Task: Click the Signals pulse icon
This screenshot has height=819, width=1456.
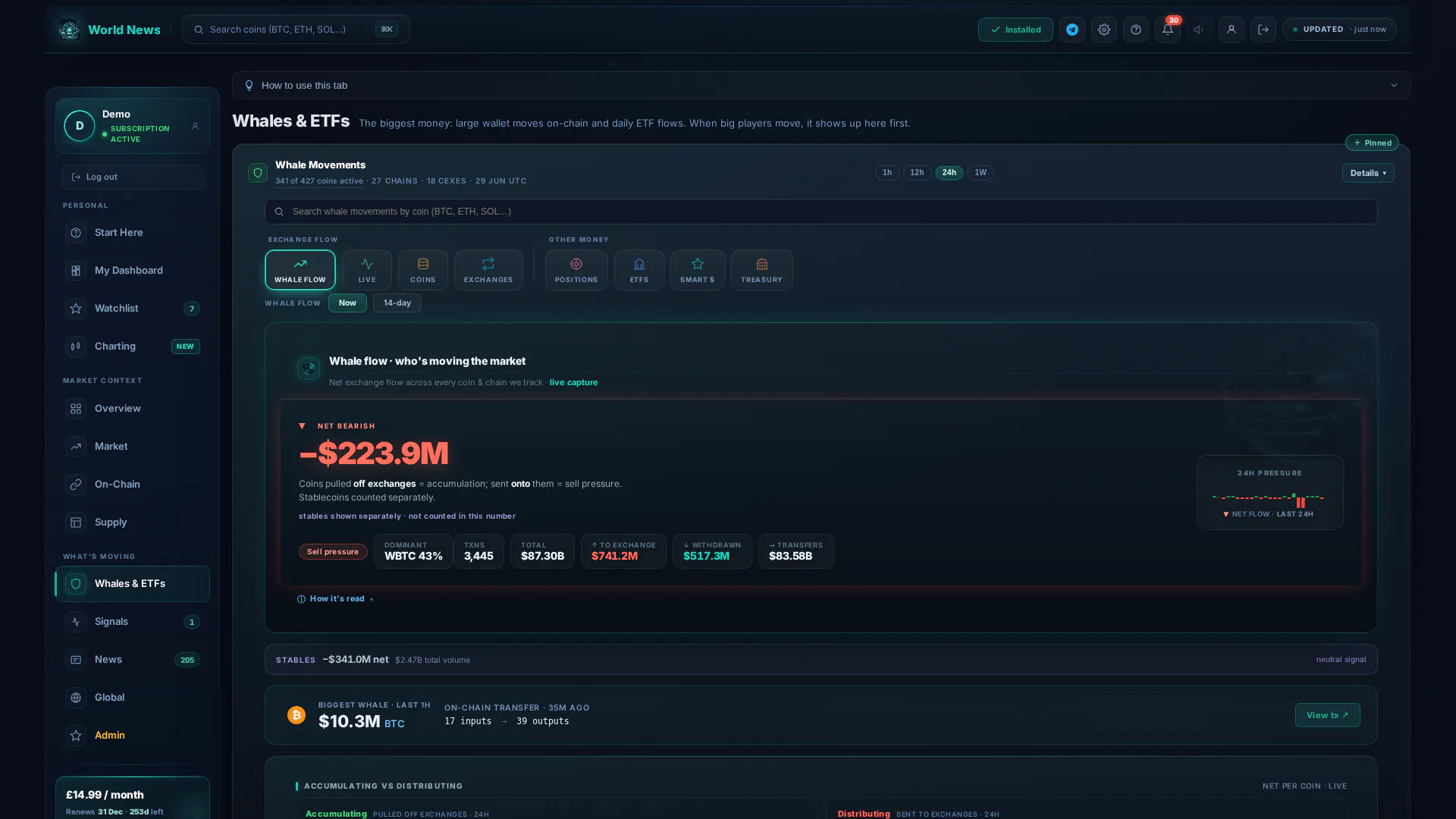Action: pyautogui.click(x=76, y=622)
